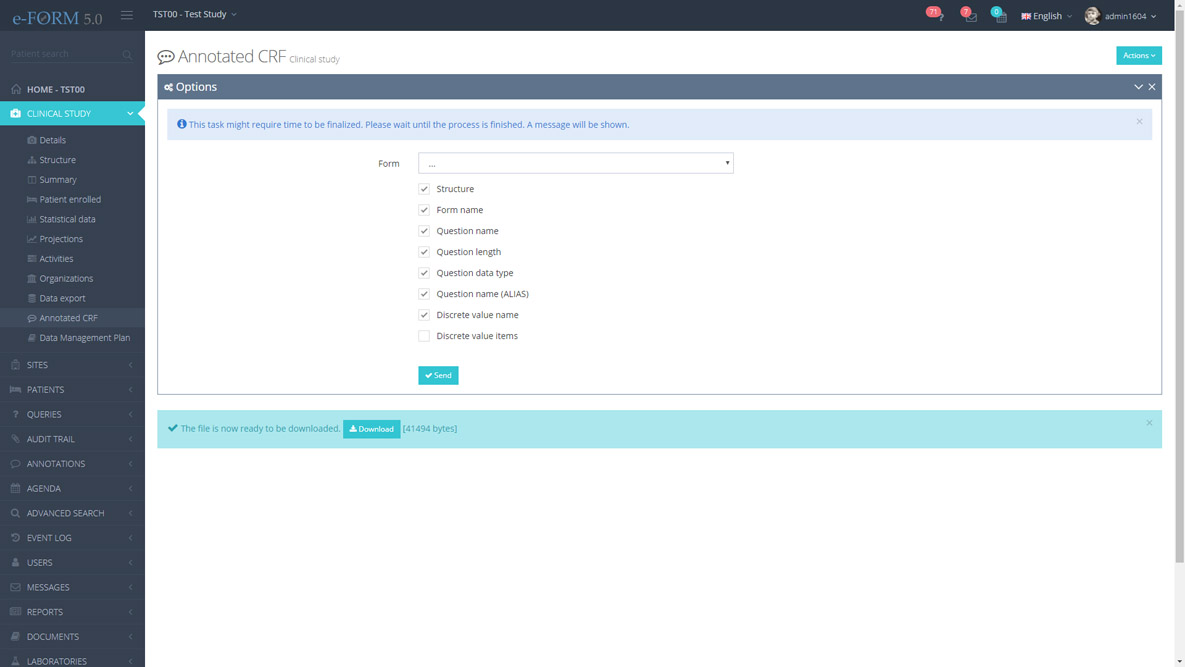Image resolution: width=1185 pixels, height=667 pixels.
Task: Click the hamburger menu icon in header
Action: (x=127, y=15)
